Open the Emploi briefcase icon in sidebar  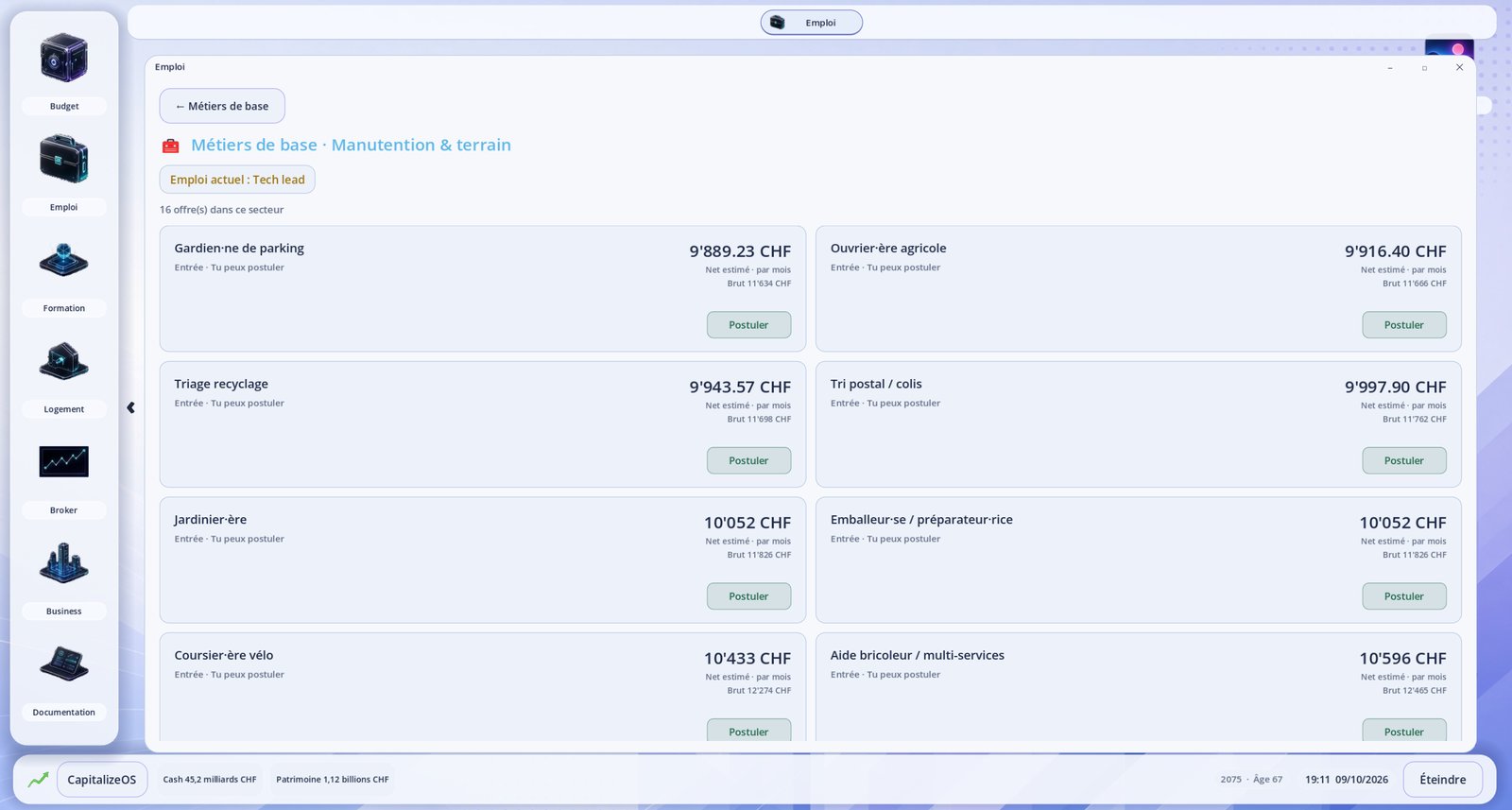tap(63, 159)
